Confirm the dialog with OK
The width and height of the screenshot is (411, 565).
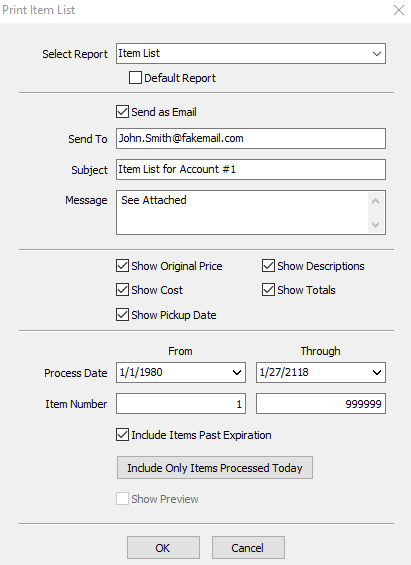pos(163,548)
